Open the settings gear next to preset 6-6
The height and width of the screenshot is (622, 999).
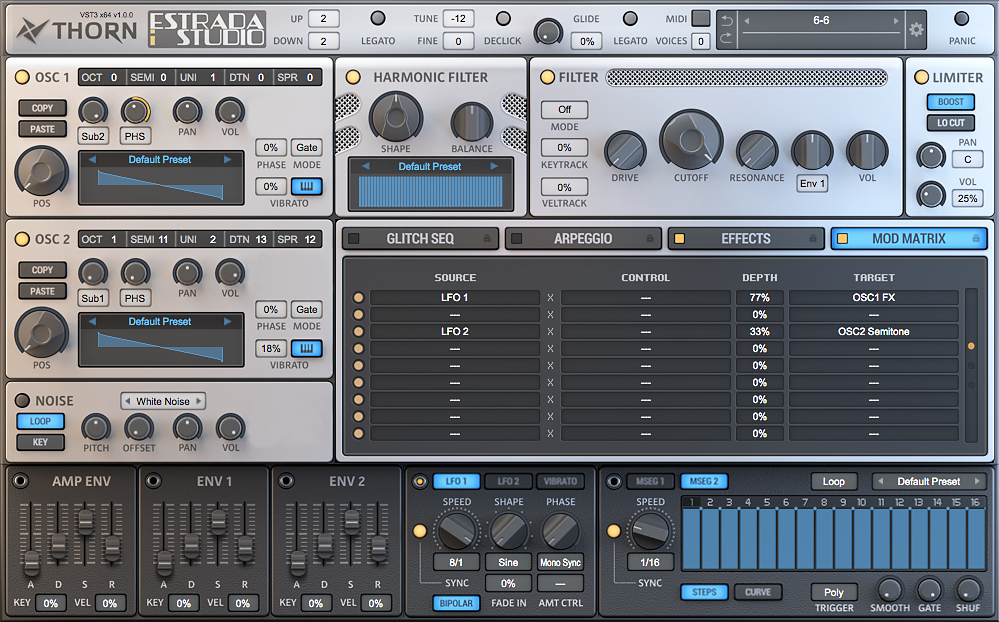coord(916,29)
